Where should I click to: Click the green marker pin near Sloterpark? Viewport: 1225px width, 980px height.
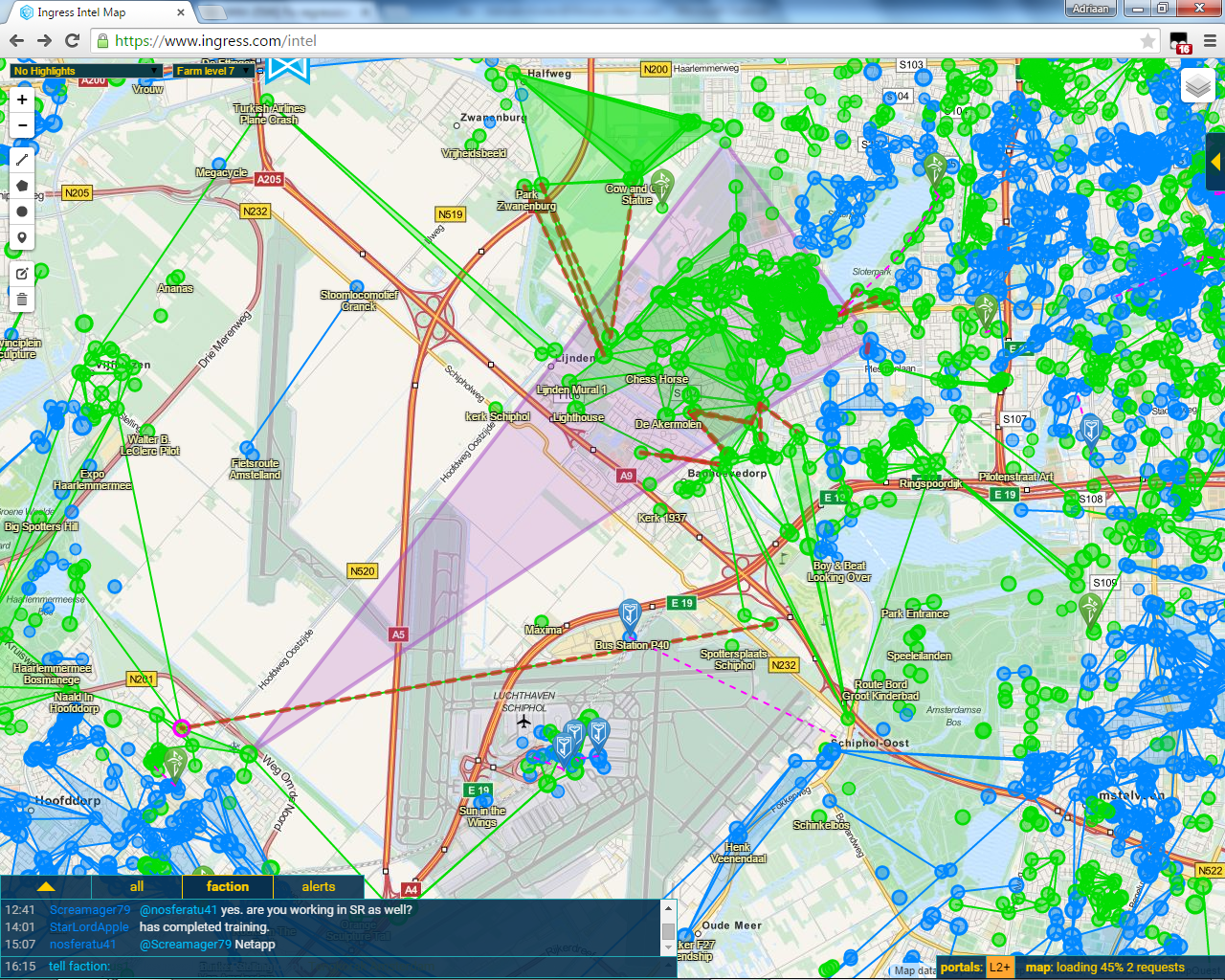(x=935, y=168)
